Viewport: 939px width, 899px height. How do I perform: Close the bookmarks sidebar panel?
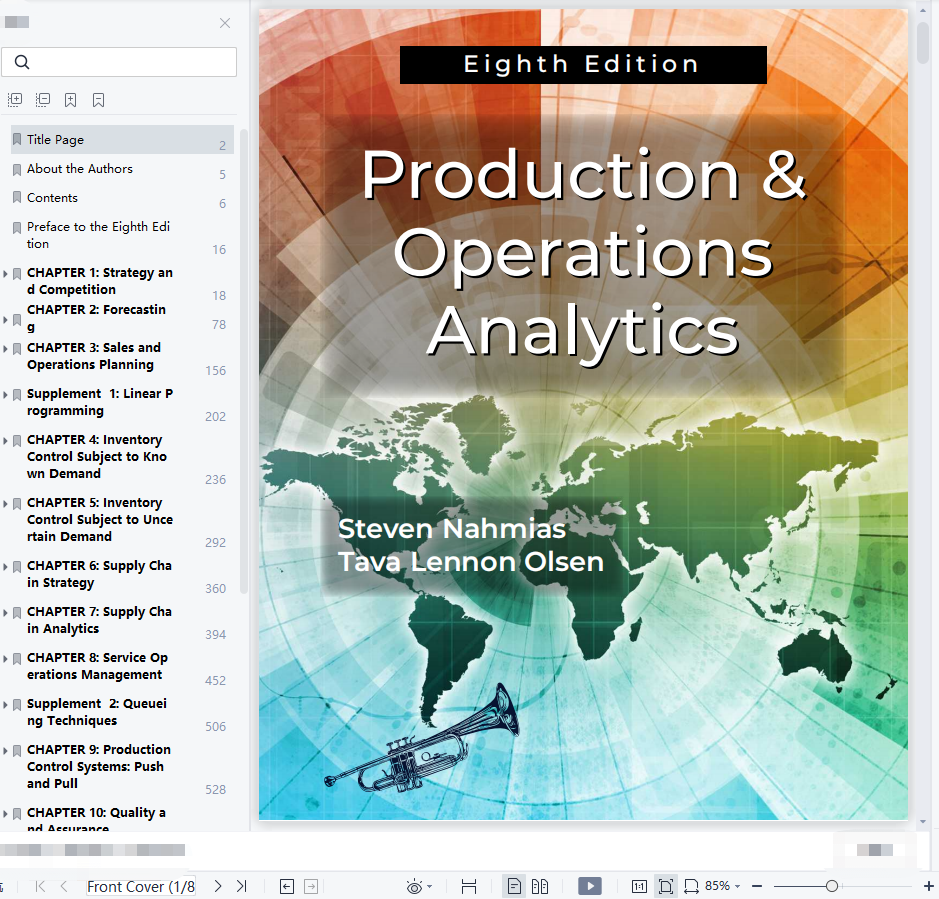(225, 23)
